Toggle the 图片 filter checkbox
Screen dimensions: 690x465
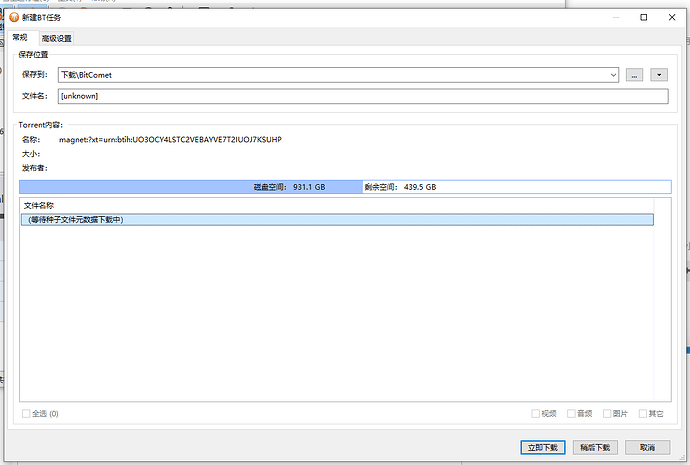tap(607, 414)
